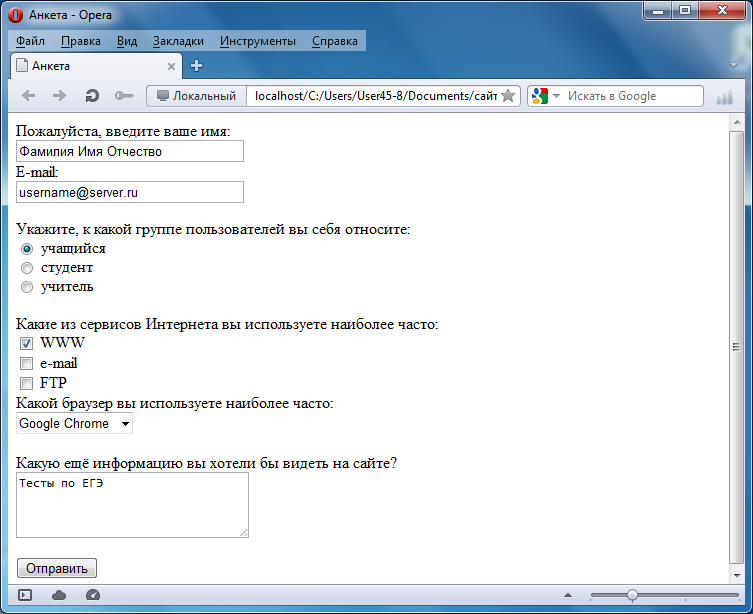Screen dimensions: 753x614
Task: Select the студент radio button
Action: 27,268
